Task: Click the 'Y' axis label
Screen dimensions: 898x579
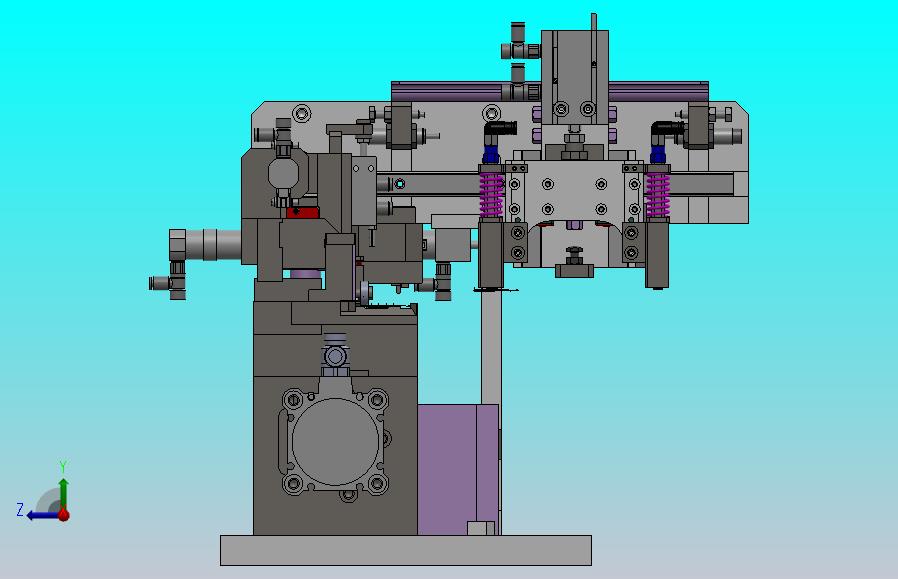Action: tap(64, 466)
